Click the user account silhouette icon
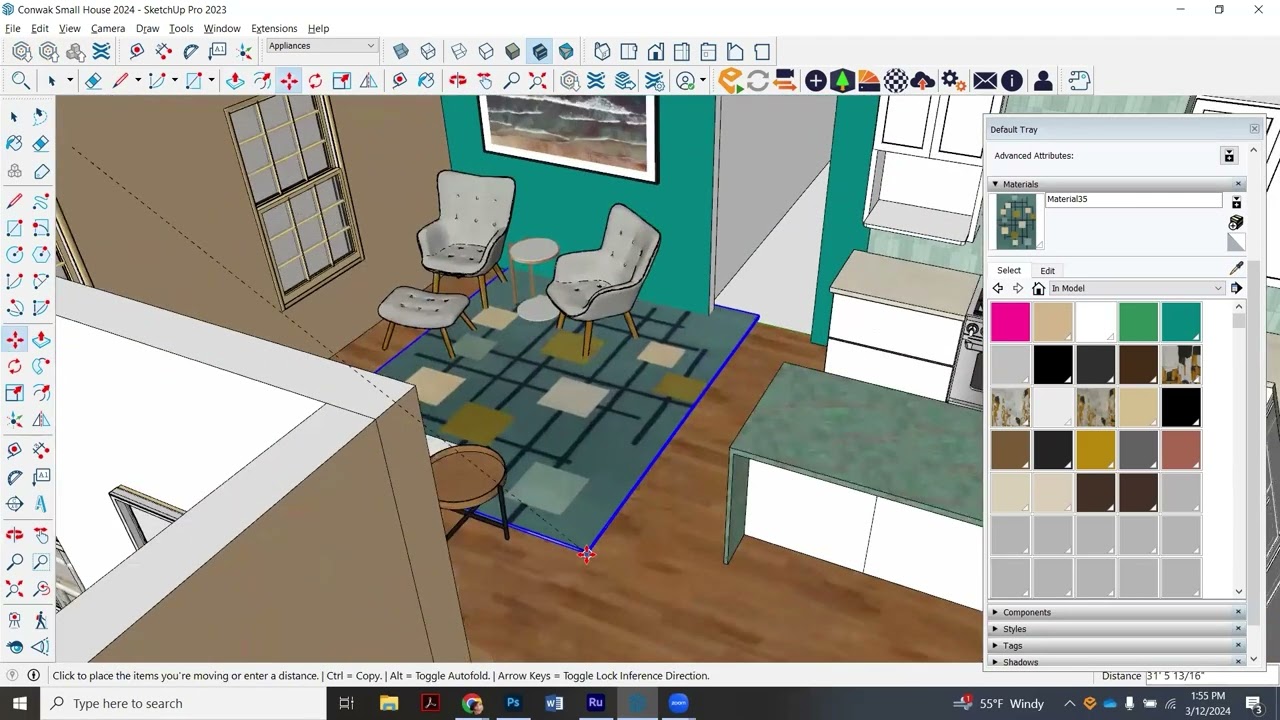Screen dimensions: 1280x720 (1043, 81)
